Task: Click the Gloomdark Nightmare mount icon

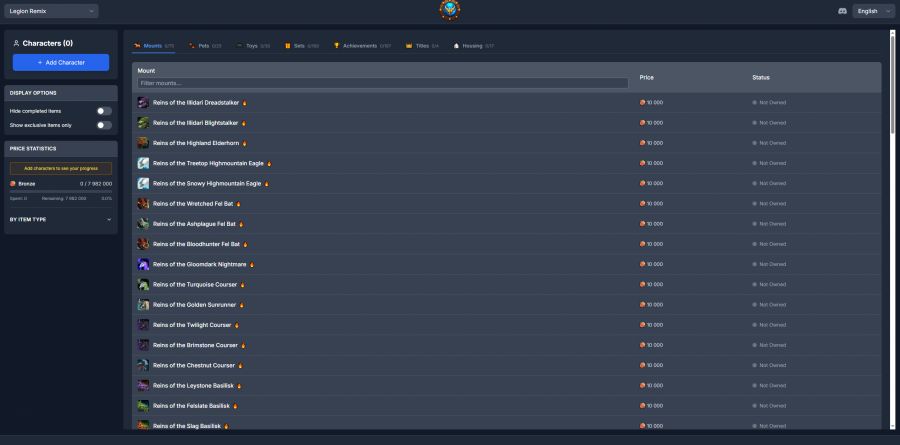Action: (x=143, y=264)
